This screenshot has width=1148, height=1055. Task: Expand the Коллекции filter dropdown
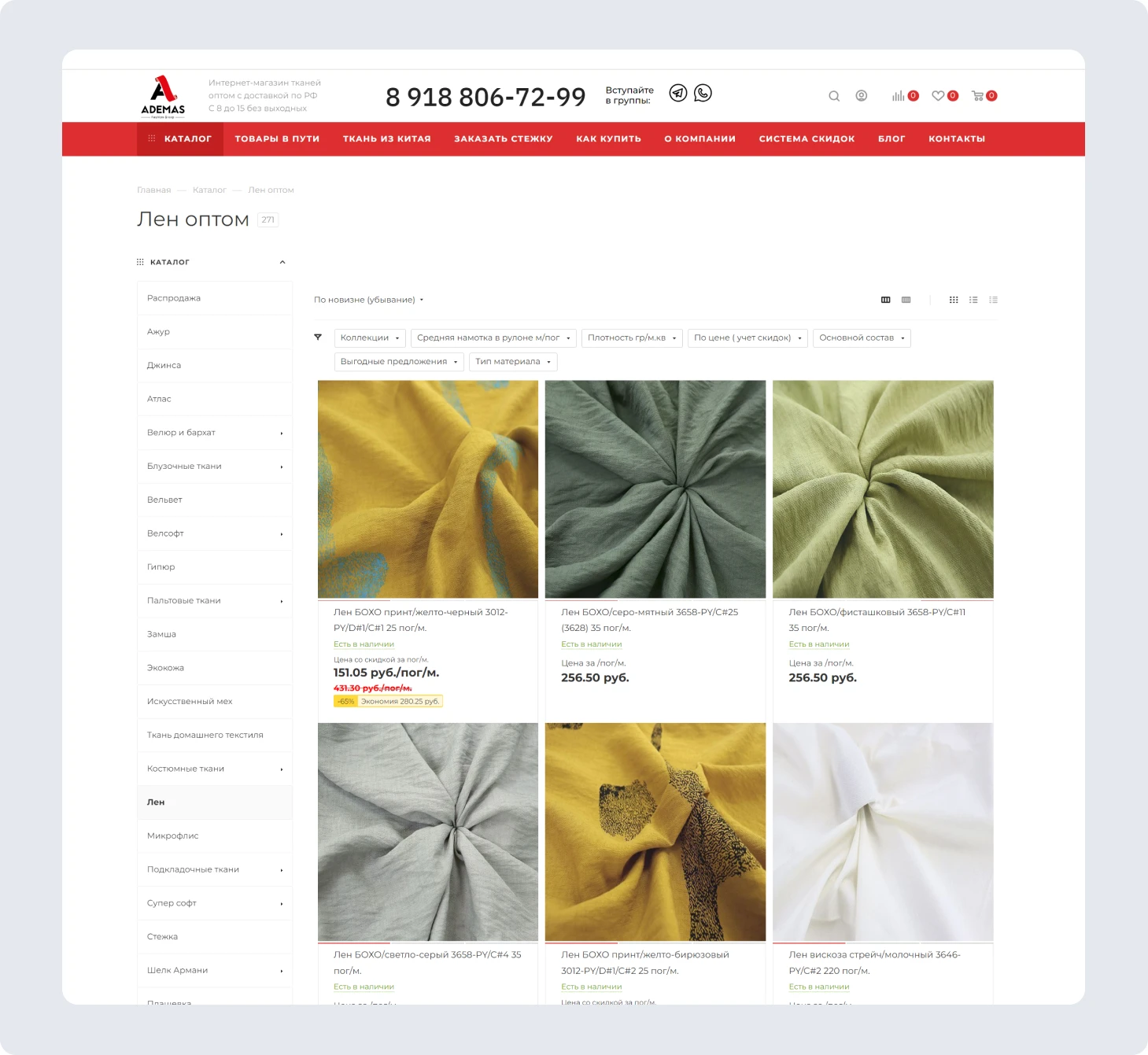pos(370,338)
